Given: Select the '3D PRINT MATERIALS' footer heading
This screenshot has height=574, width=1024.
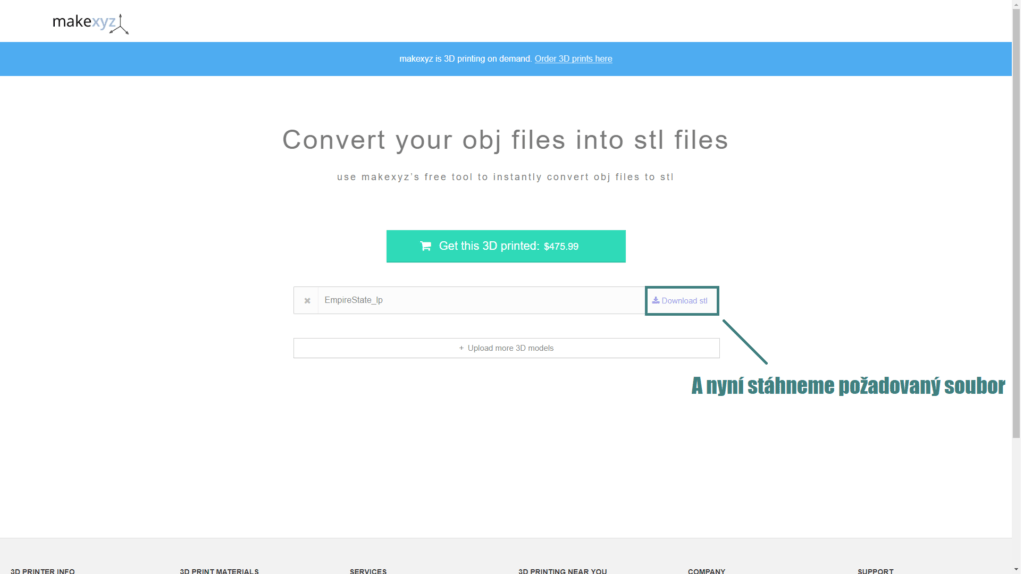Looking at the screenshot, I should [219, 570].
